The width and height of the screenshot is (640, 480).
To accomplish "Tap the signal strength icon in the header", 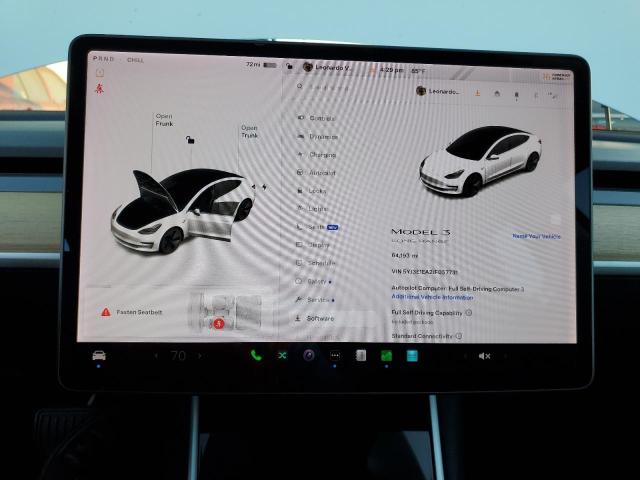I will (x=554, y=96).
